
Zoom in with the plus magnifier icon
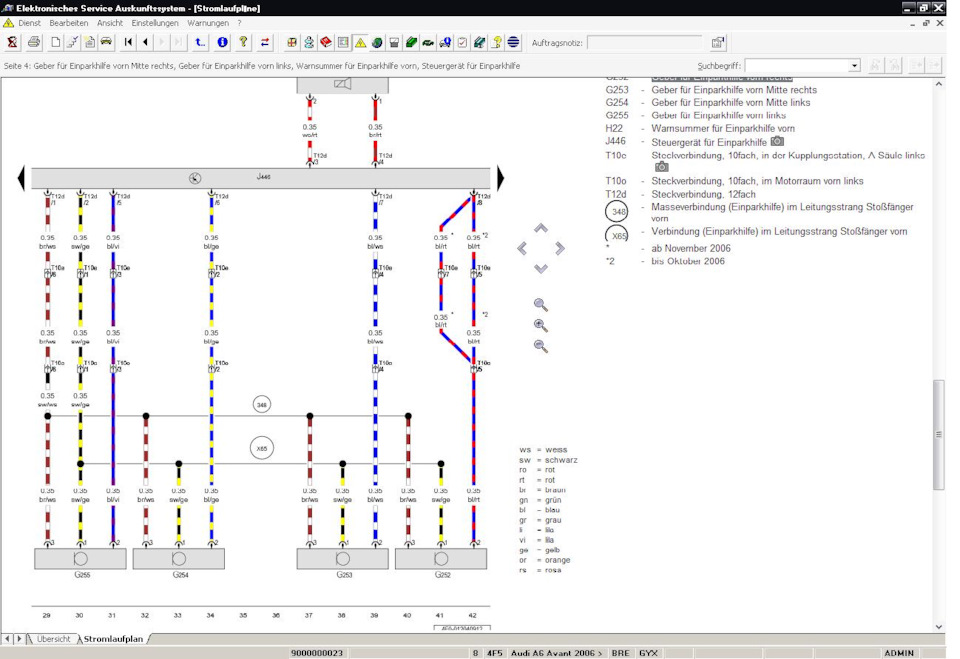click(x=541, y=326)
